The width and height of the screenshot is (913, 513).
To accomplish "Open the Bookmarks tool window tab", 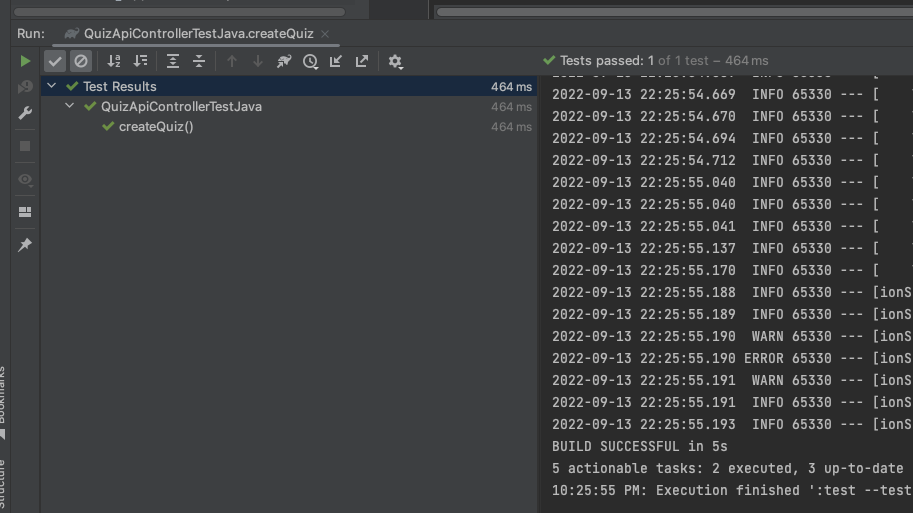I will pos(2,402).
